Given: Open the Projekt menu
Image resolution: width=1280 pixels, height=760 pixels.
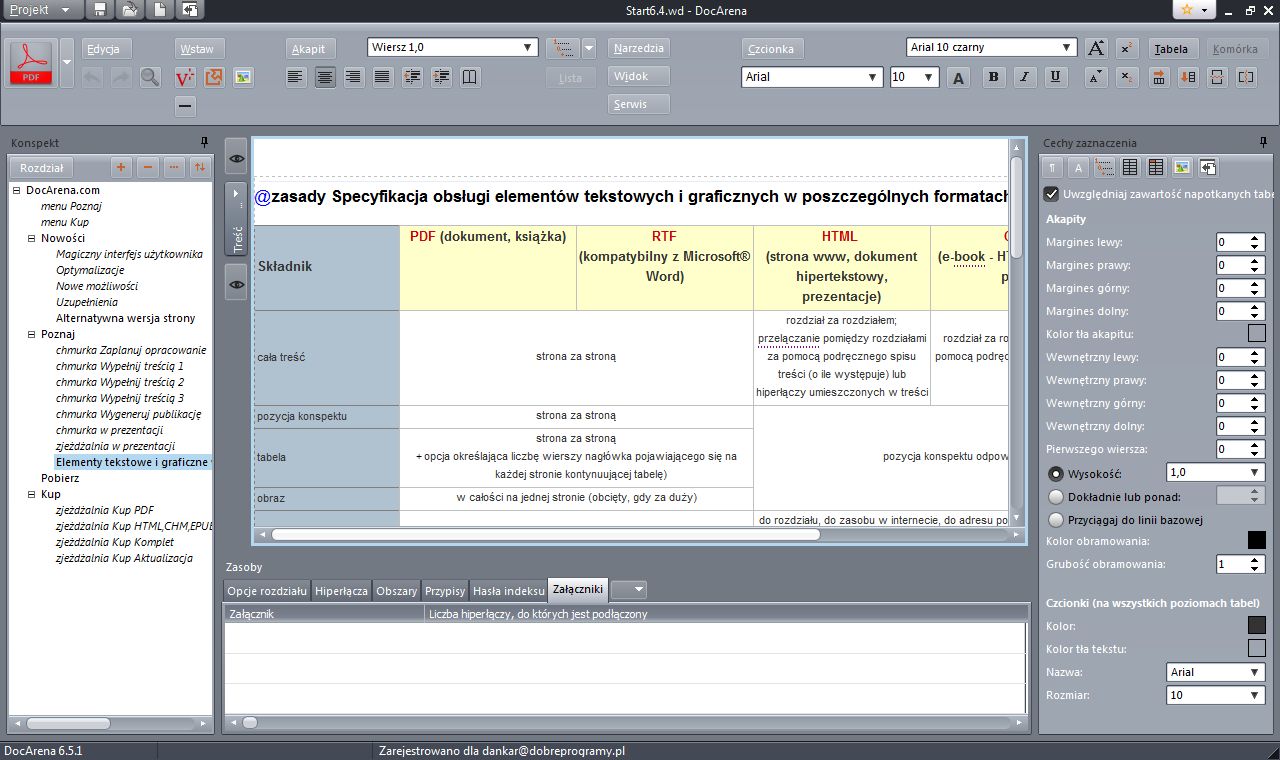Looking at the screenshot, I should click(x=41, y=10).
